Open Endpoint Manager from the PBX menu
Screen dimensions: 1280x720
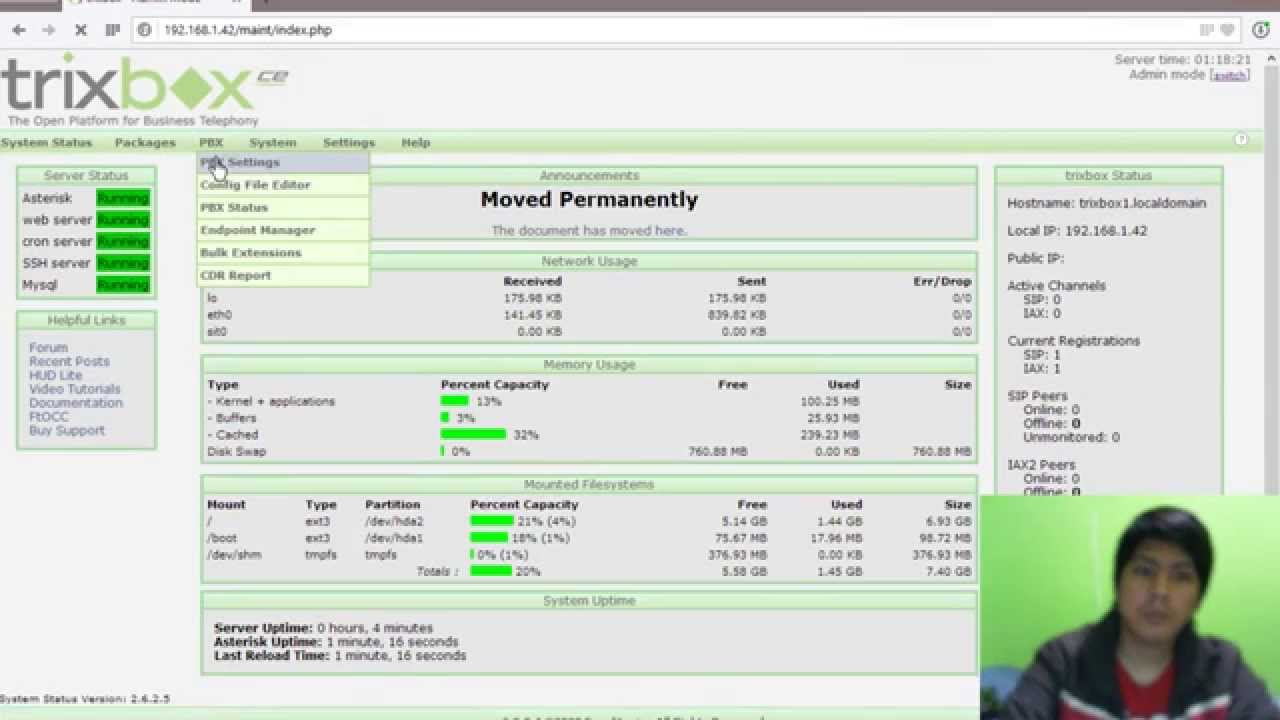[283, 230]
